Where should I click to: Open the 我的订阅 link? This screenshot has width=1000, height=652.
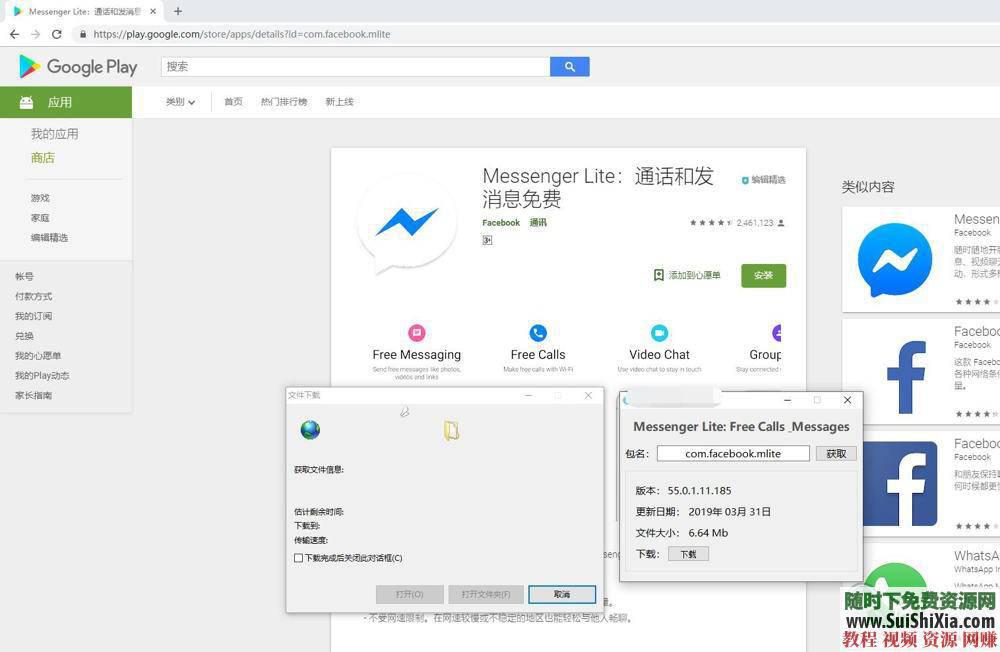(x=34, y=316)
